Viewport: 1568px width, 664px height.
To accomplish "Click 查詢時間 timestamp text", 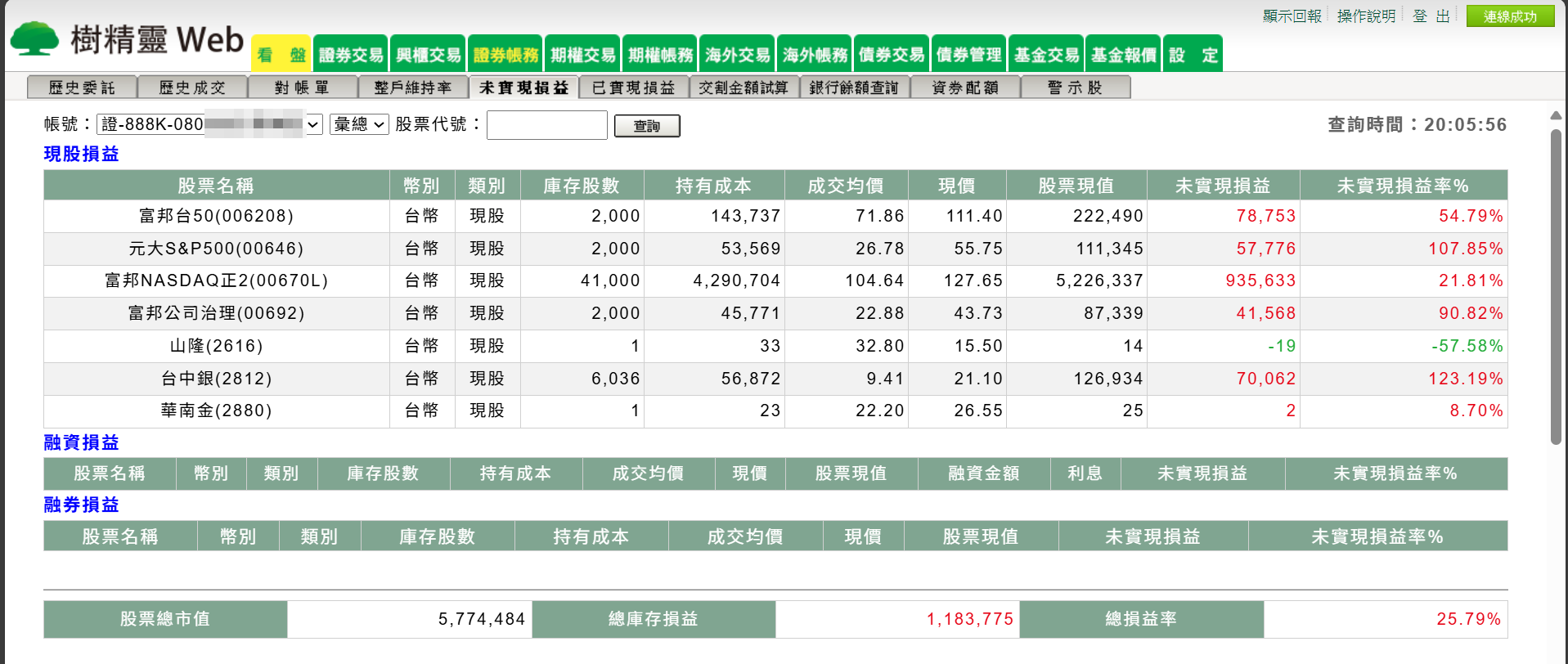I will pos(1417,124).
